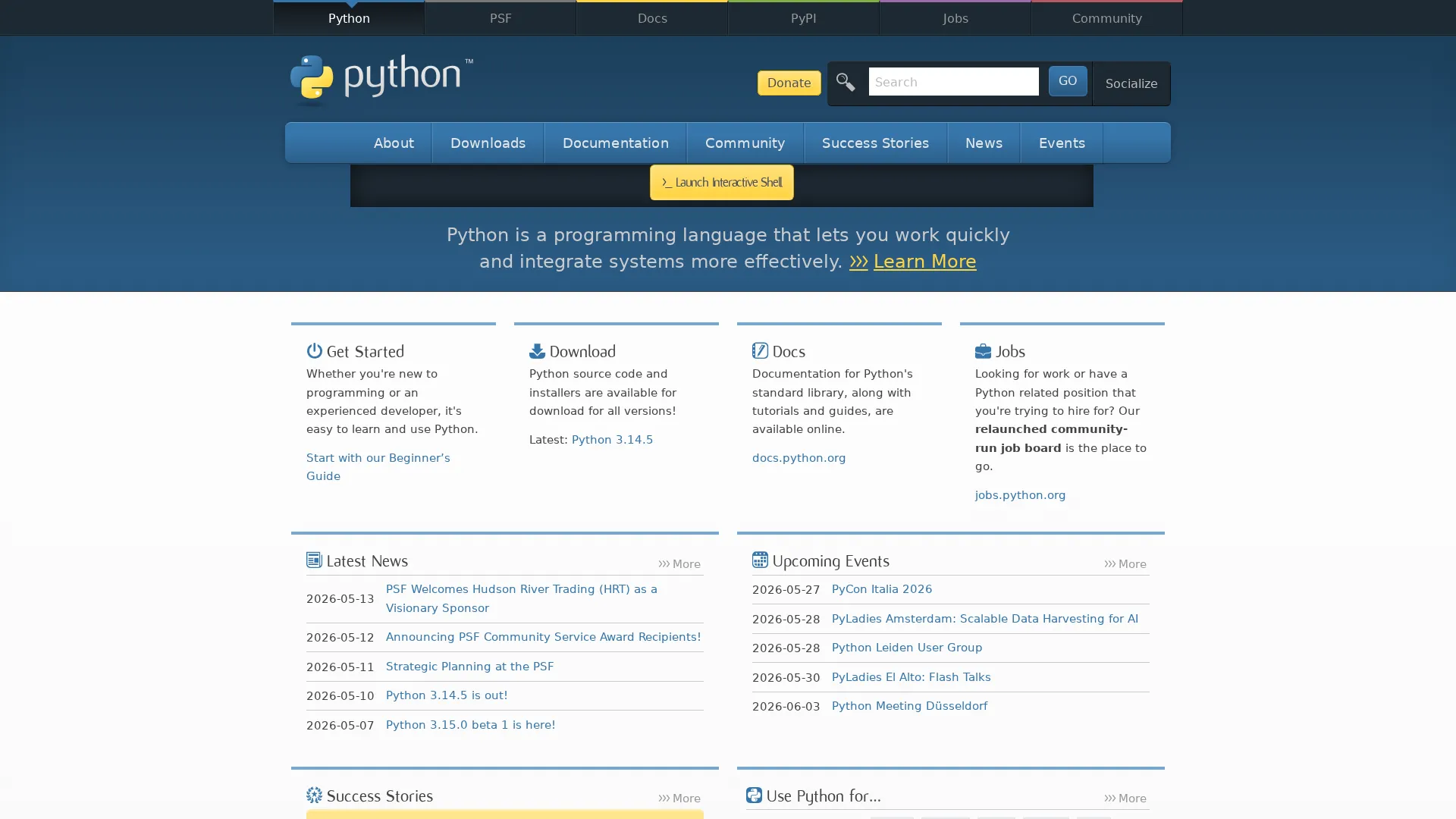Click the arrows icon before Learn More
The height and width of the screenshot is (819, 1456).
coord(858,262)
